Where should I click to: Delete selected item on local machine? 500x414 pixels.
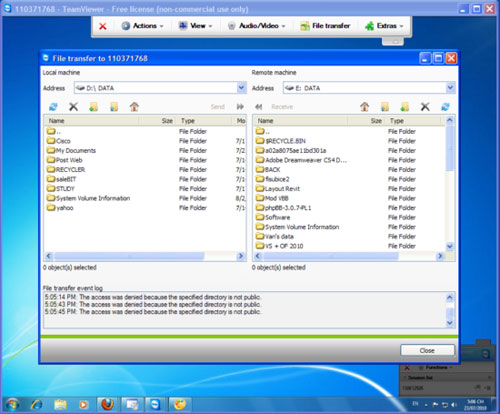(73, 107)
